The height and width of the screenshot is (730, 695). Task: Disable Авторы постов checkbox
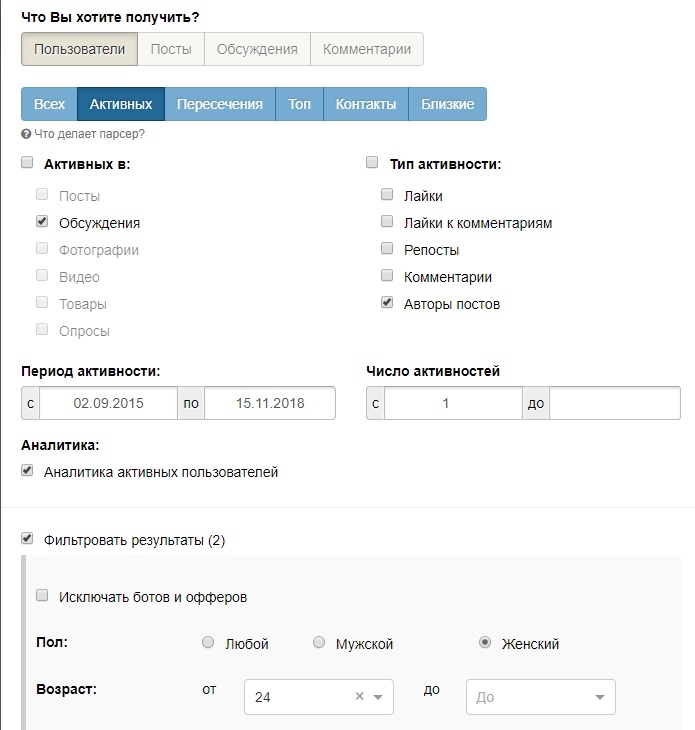387,302
